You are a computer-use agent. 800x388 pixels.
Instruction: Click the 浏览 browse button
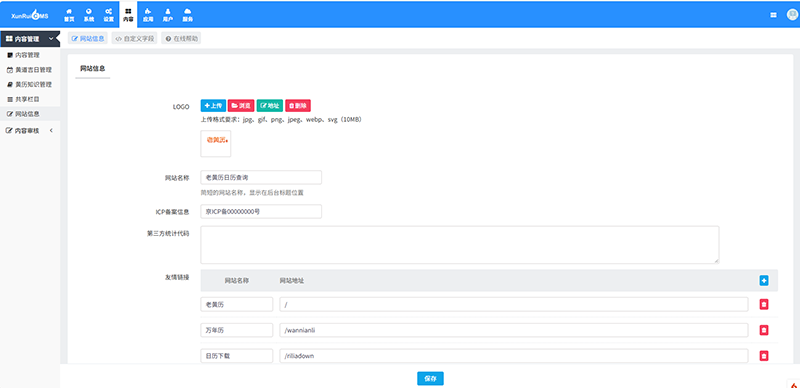[x=241, y=106]
